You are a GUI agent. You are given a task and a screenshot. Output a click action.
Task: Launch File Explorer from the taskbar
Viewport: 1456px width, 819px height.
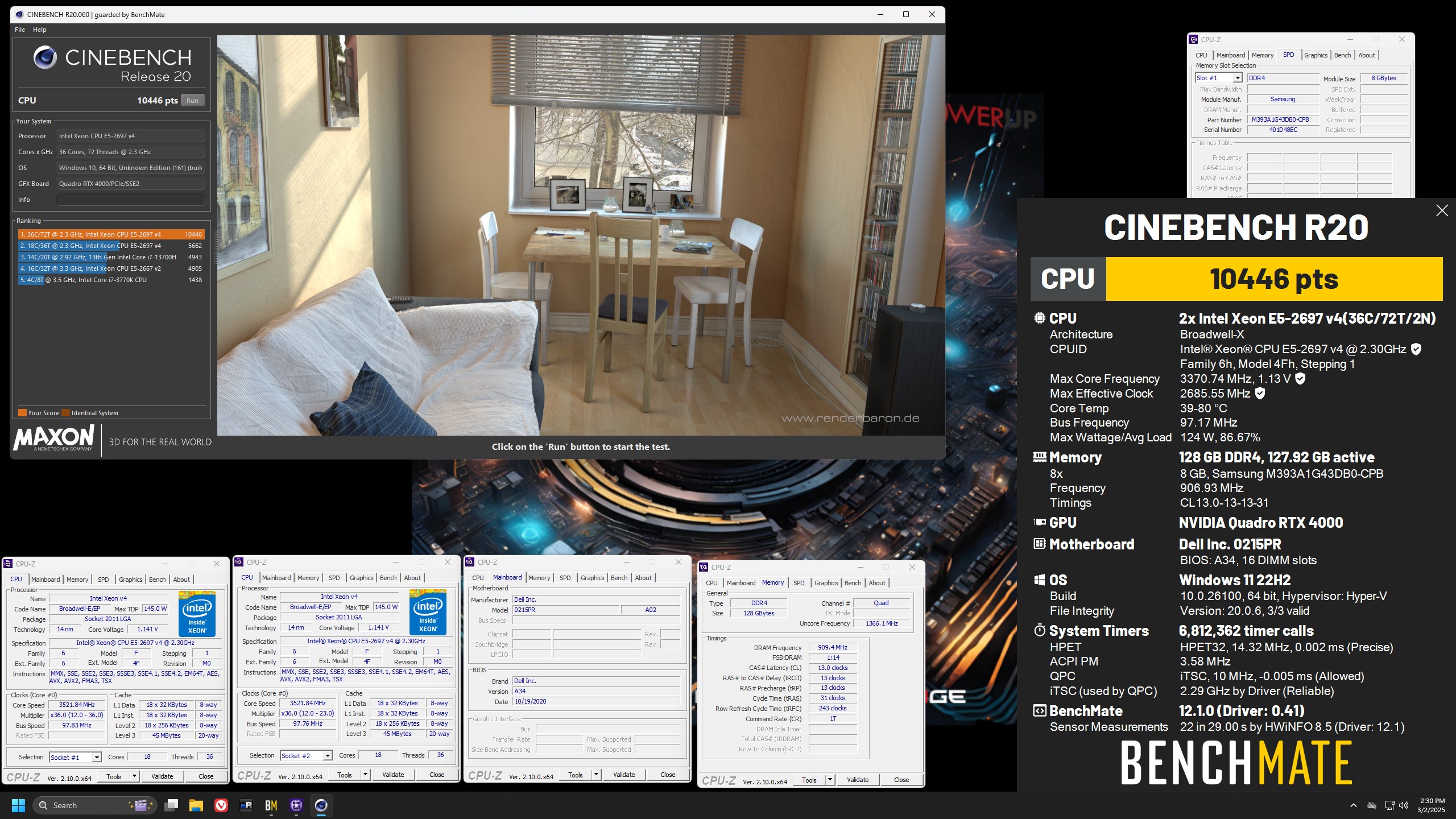coord(196,805)
